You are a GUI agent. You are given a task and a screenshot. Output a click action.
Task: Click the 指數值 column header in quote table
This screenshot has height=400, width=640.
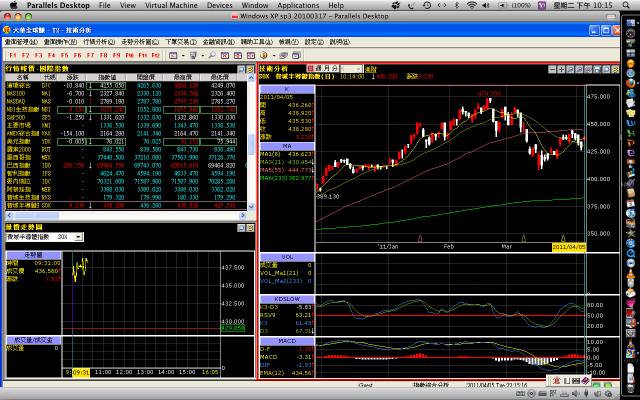tap(108, 77)
